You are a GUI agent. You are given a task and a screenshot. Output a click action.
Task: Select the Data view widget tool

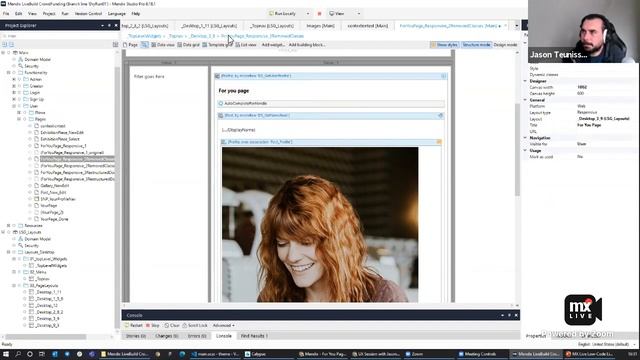coord(162,45)
